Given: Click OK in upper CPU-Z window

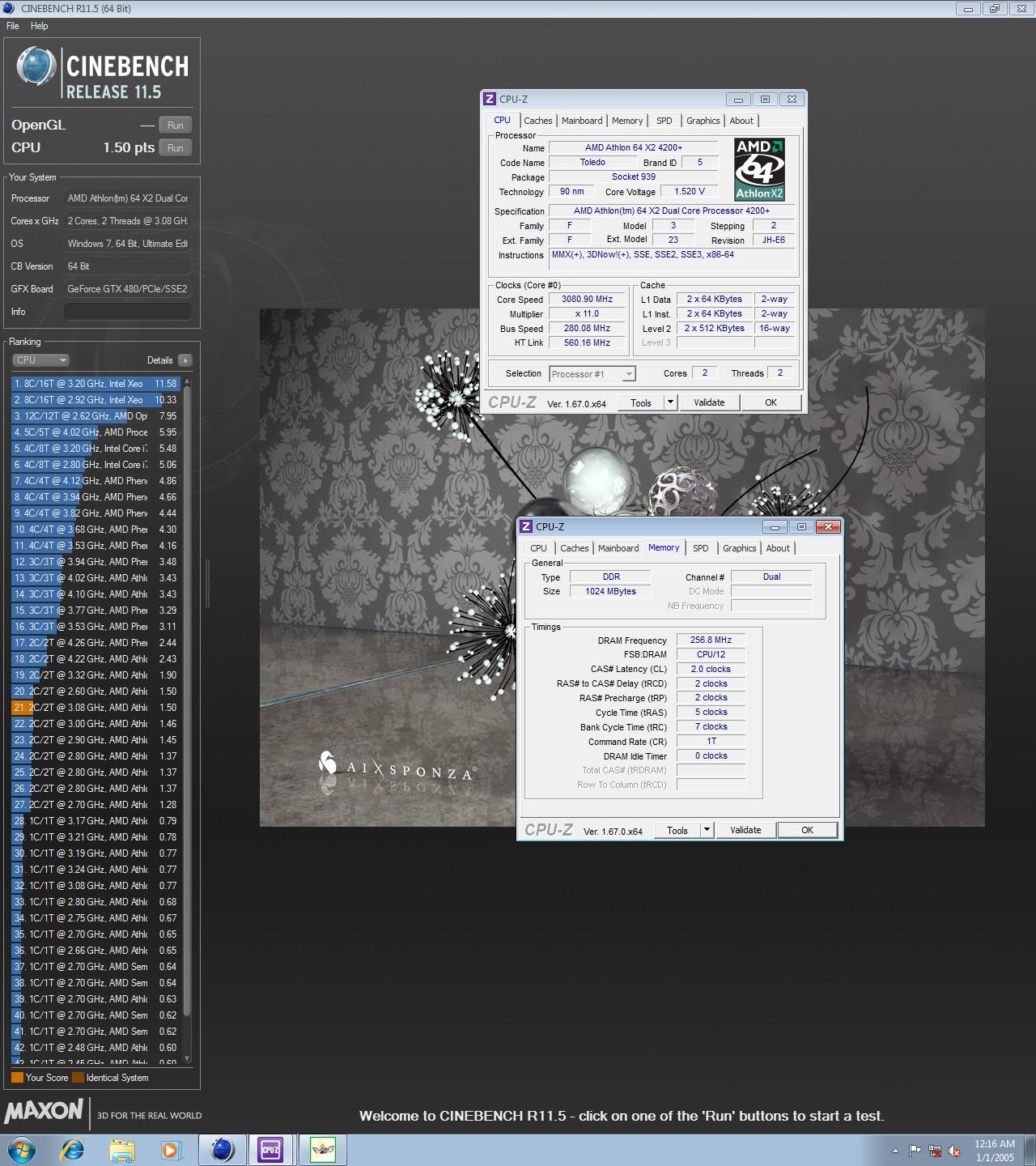Looking at the screenshot, I should [x=771, y=402].
